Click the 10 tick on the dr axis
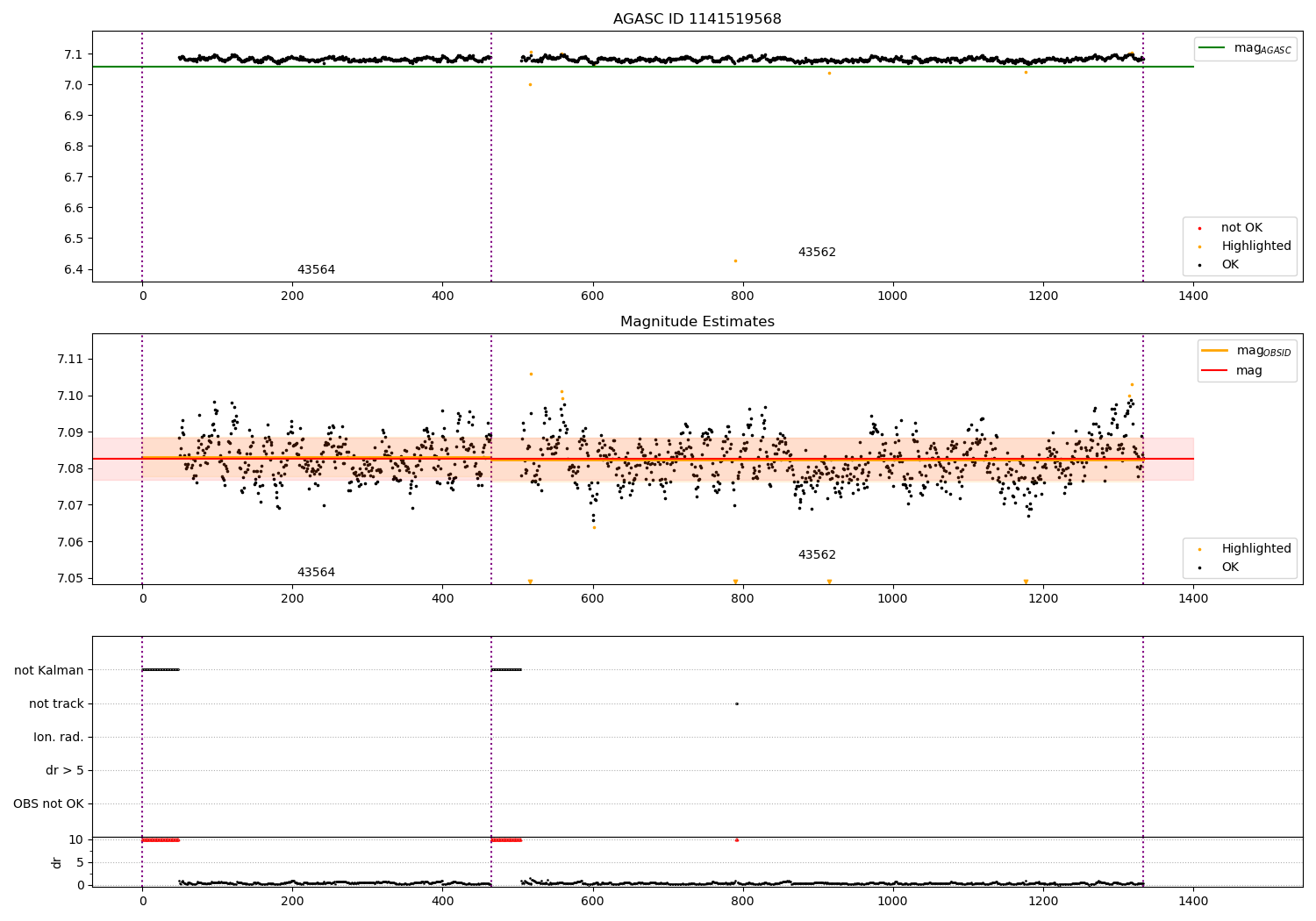Screen dimensions: 1316x921 click(x=76, y=840)
